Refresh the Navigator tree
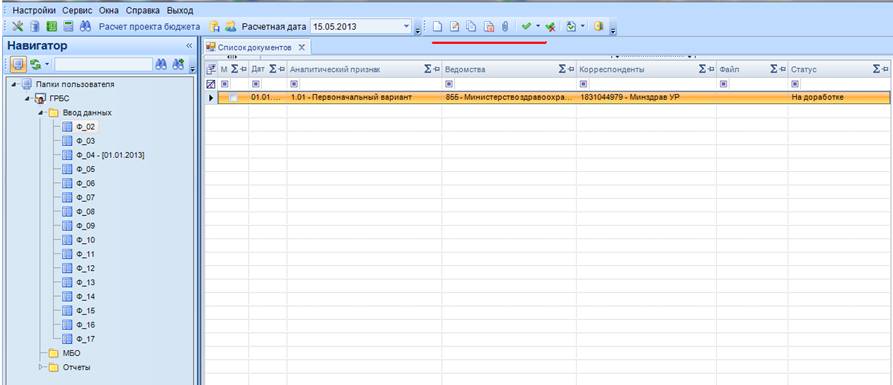This screenshot has height=385, width=893. (35, 65)
